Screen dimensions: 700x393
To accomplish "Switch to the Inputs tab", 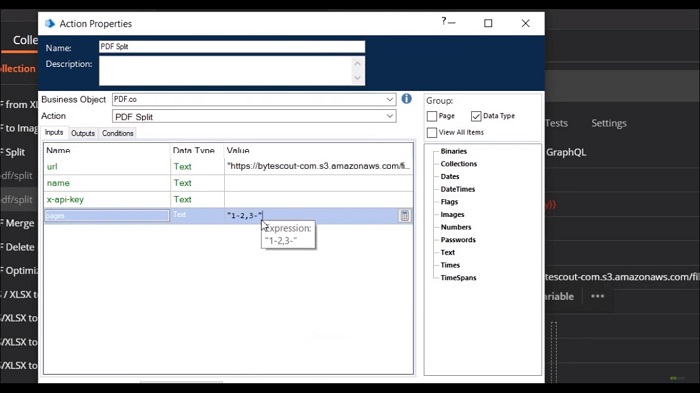I will coord(54,133).
